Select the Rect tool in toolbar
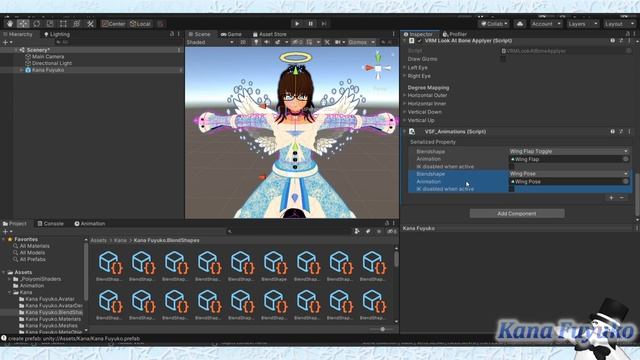Viewport: 640px width, 360px height. pyautogui.click(x=63, y=24)
